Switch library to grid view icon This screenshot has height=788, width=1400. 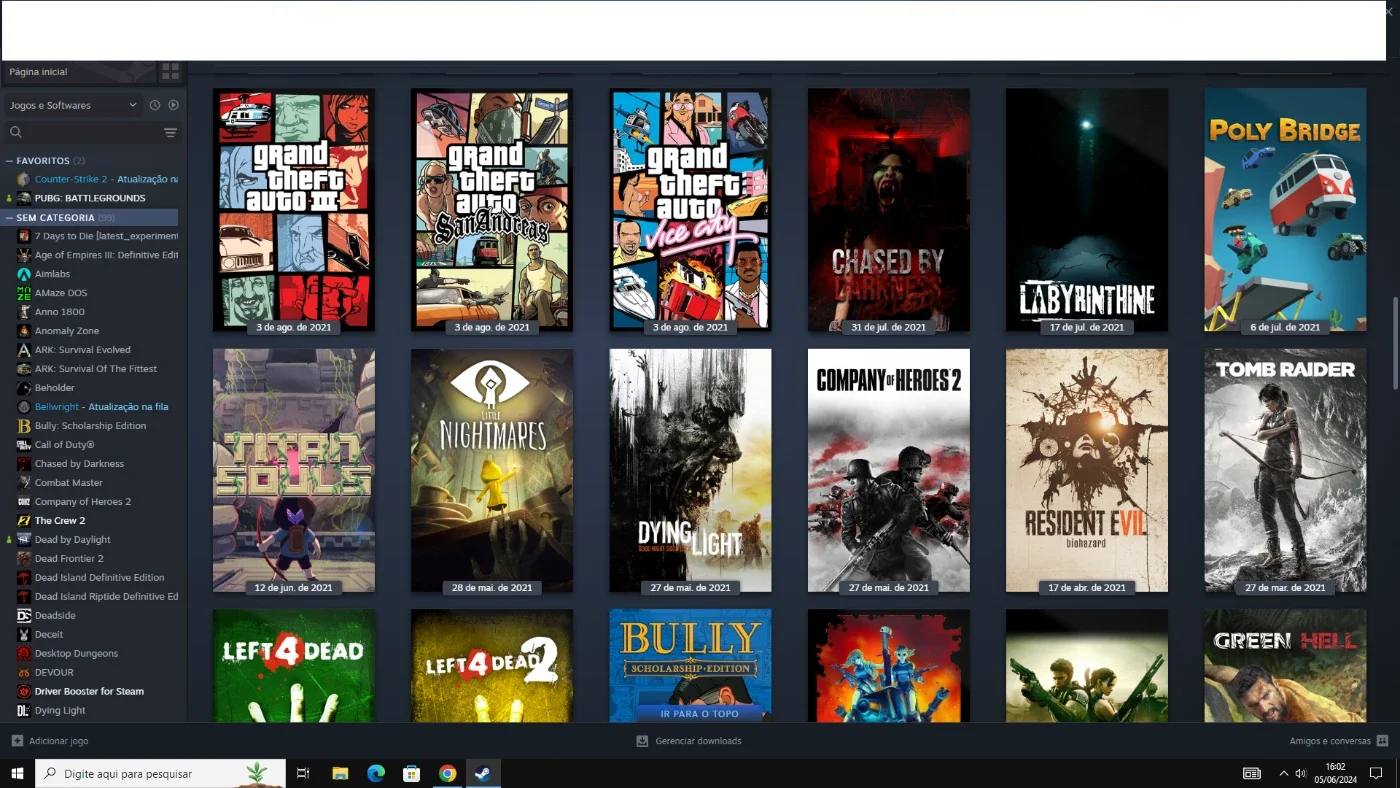point(171,72)
